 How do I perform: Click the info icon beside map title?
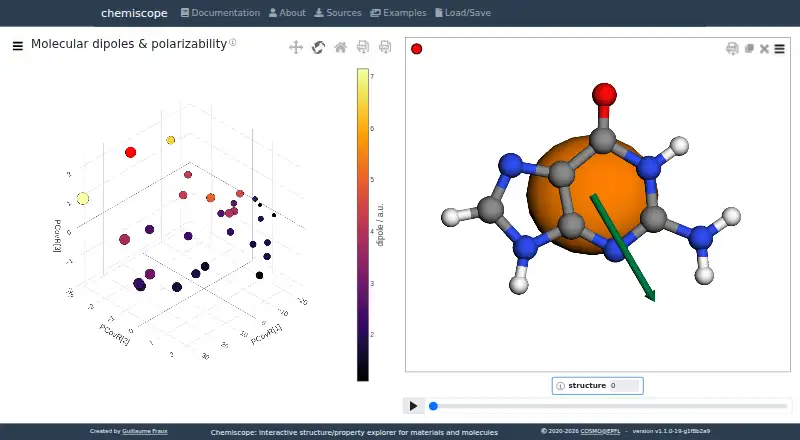pos(233,42)
